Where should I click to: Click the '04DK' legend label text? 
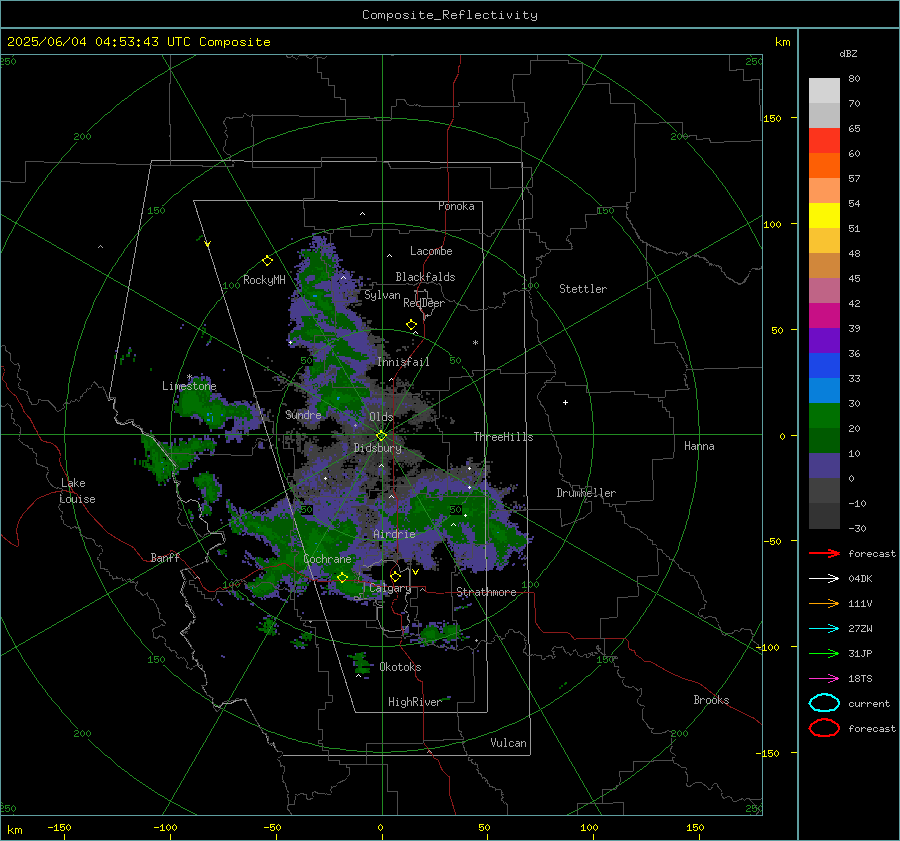(860, 578)
